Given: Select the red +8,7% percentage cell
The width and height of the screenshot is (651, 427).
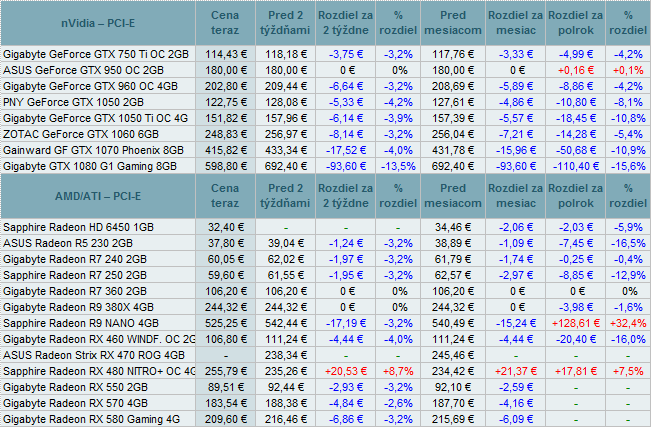Looking at the screenshot, I should coord(398,371).
